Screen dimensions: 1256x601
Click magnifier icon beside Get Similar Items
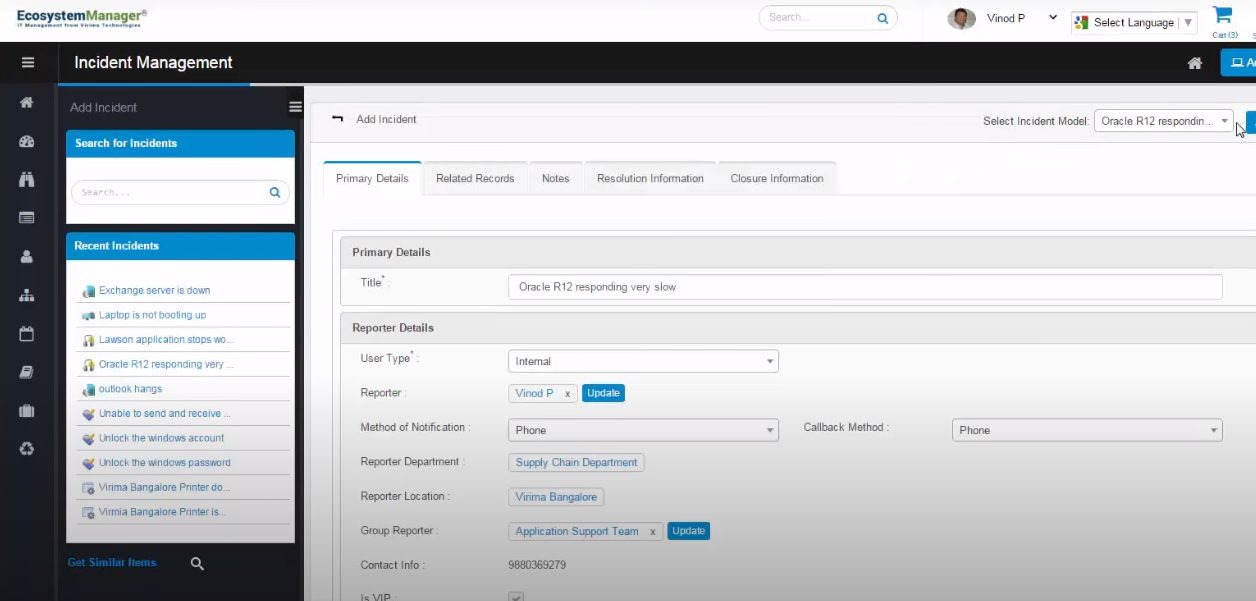tap(197, 564)
